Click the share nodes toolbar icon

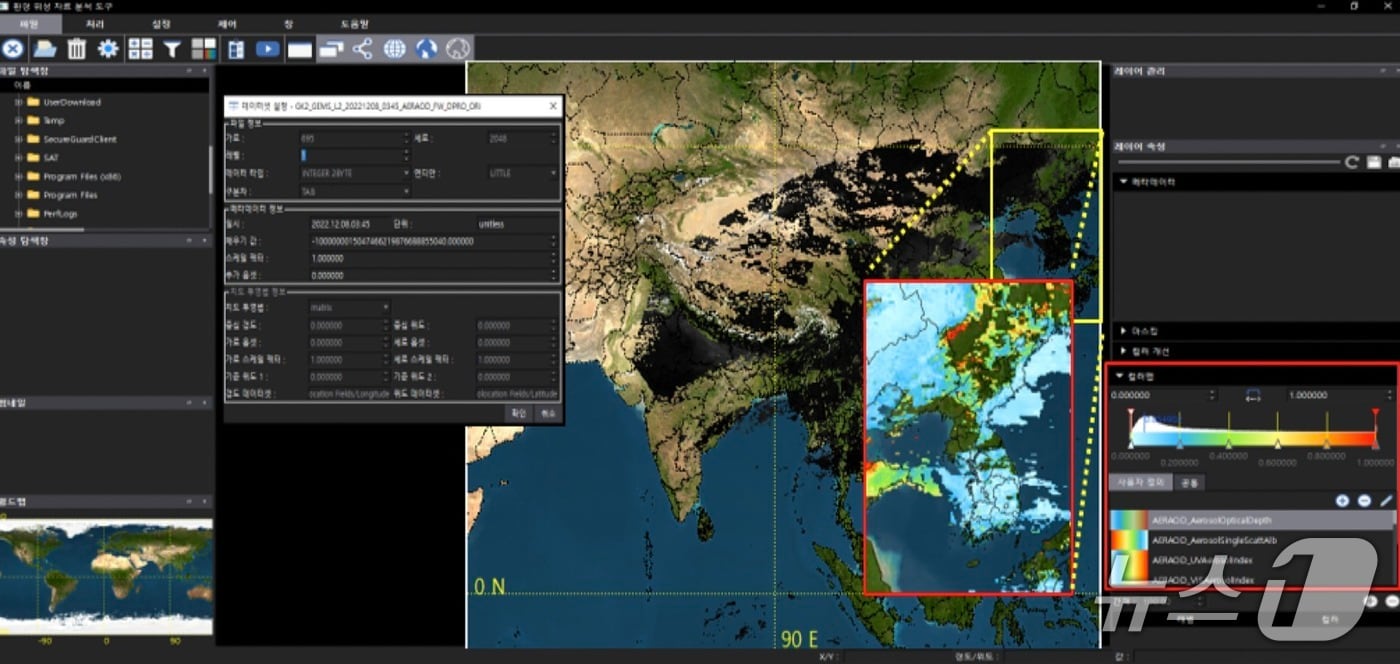363,48
